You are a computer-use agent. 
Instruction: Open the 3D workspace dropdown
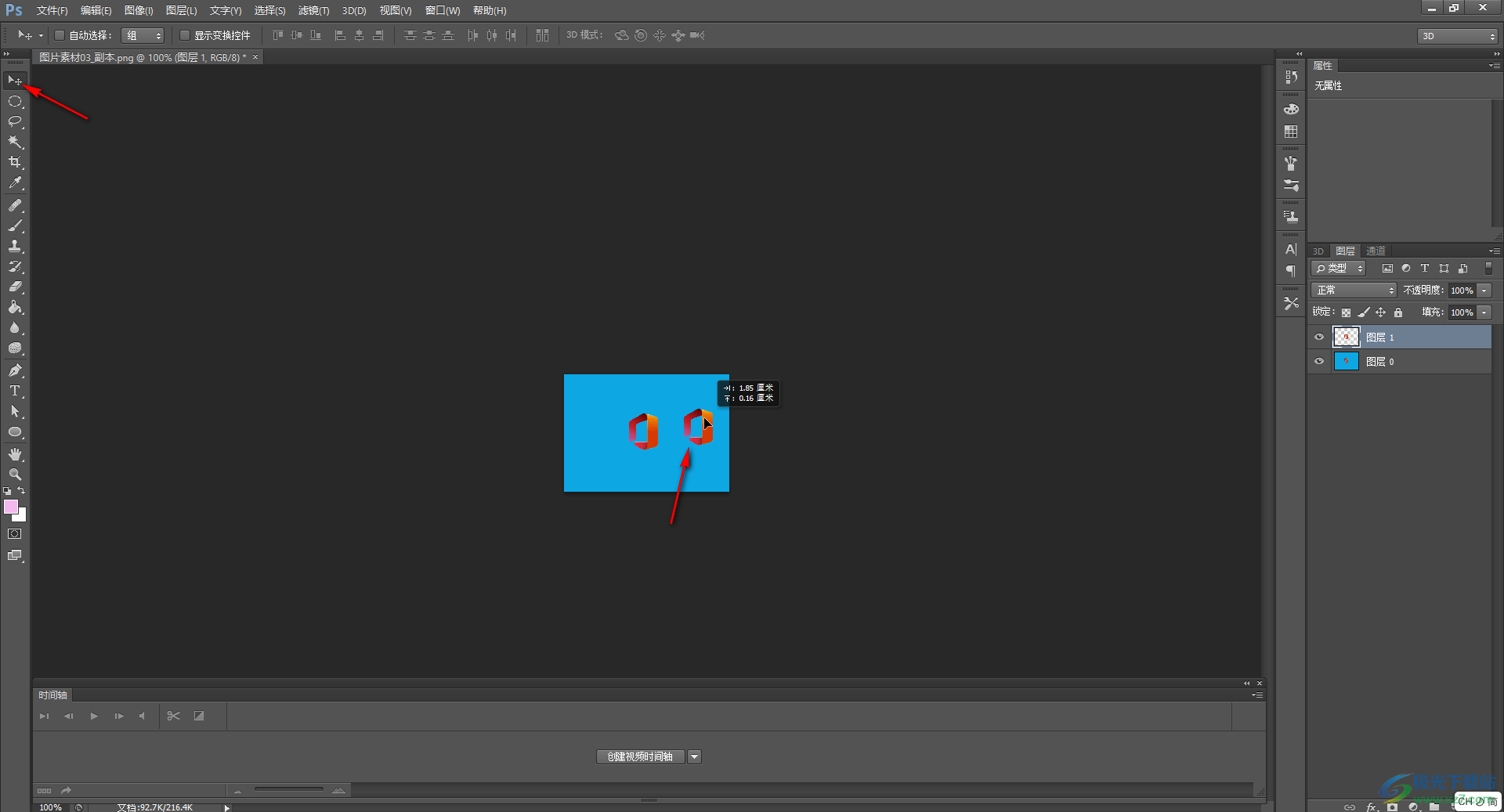click(1458, 36)
